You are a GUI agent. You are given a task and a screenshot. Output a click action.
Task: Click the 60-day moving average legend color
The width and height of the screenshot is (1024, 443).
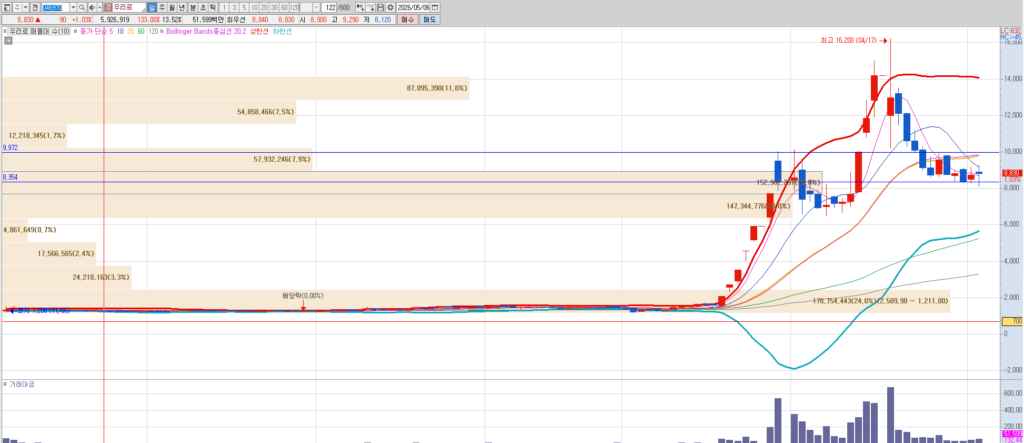(141, 31)
